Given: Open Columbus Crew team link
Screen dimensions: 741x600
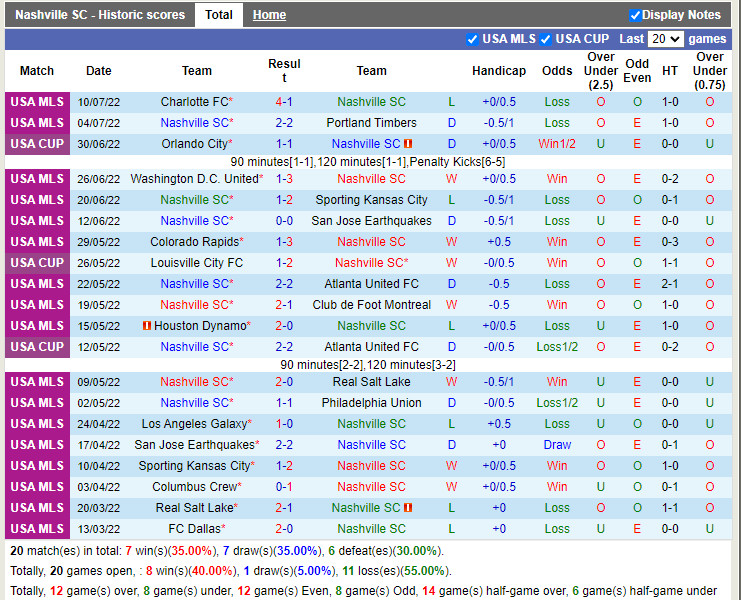Looking at the screenshot, I should (x=195, y=487).
